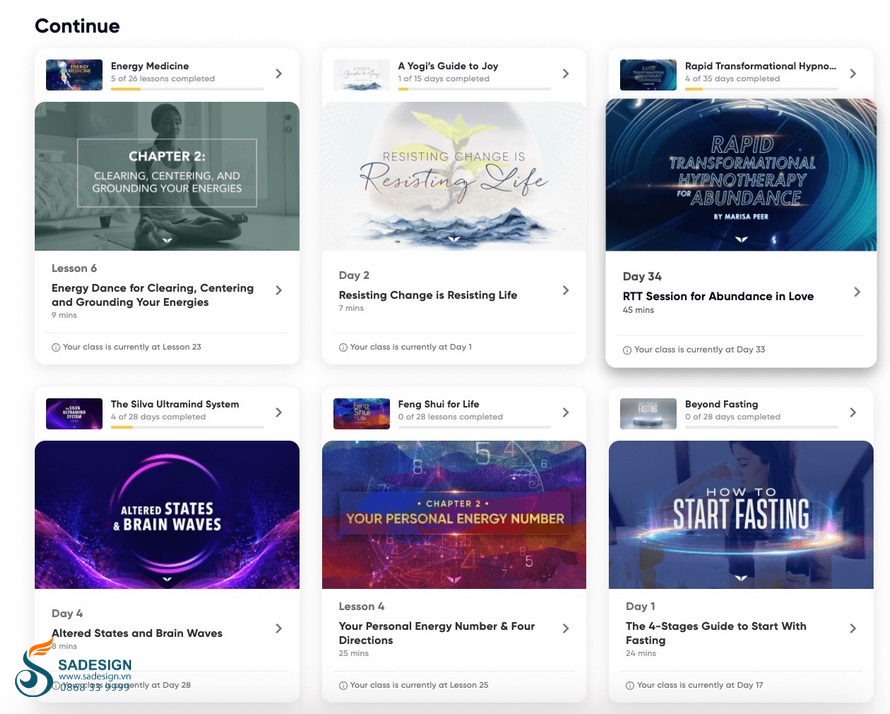This screenshot has height=714, width=890.
Task: Open the Resisting Life plant lesson image
Action: (x=454, y=177)
